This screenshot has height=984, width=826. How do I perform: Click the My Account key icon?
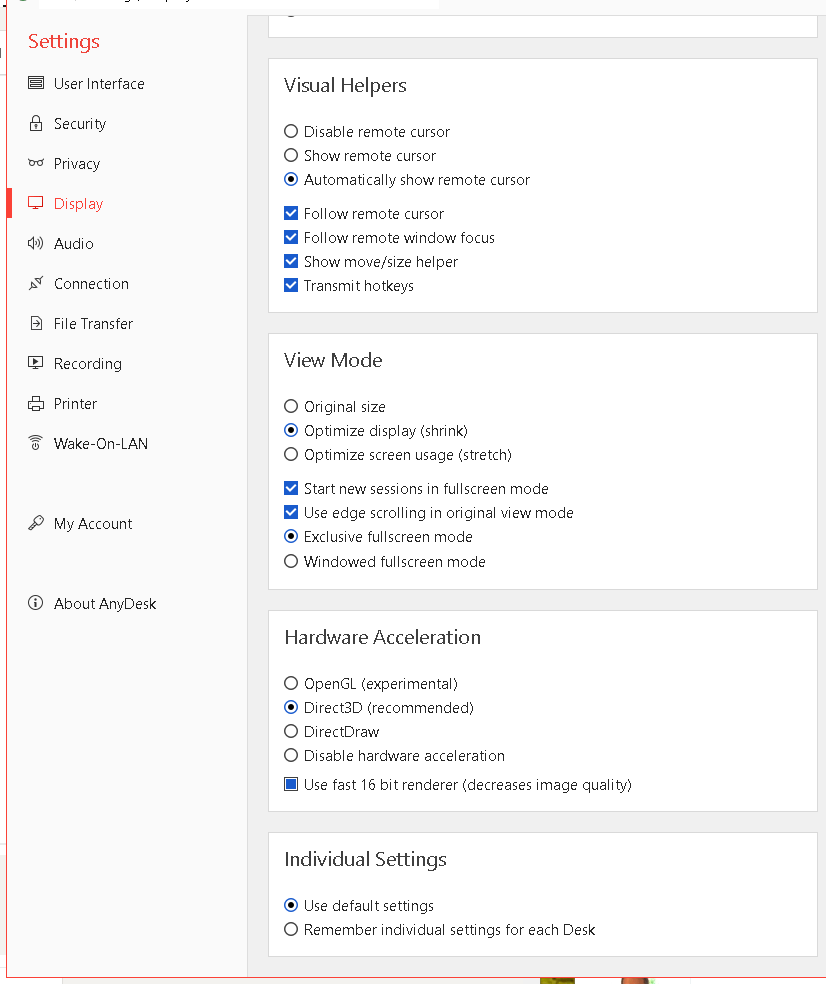(x=36, y=523)
